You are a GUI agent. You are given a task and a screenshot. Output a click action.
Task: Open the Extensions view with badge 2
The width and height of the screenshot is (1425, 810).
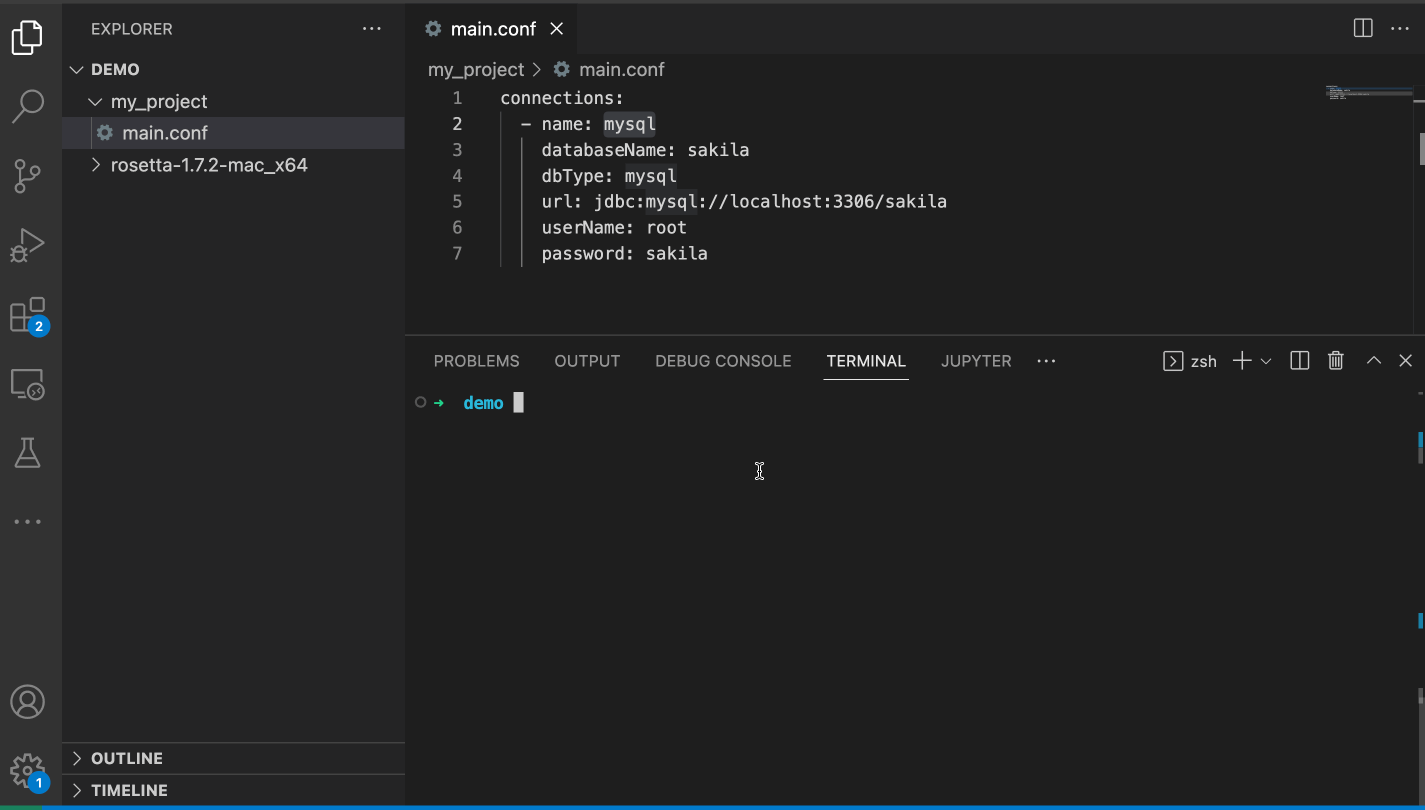point(27,315)
